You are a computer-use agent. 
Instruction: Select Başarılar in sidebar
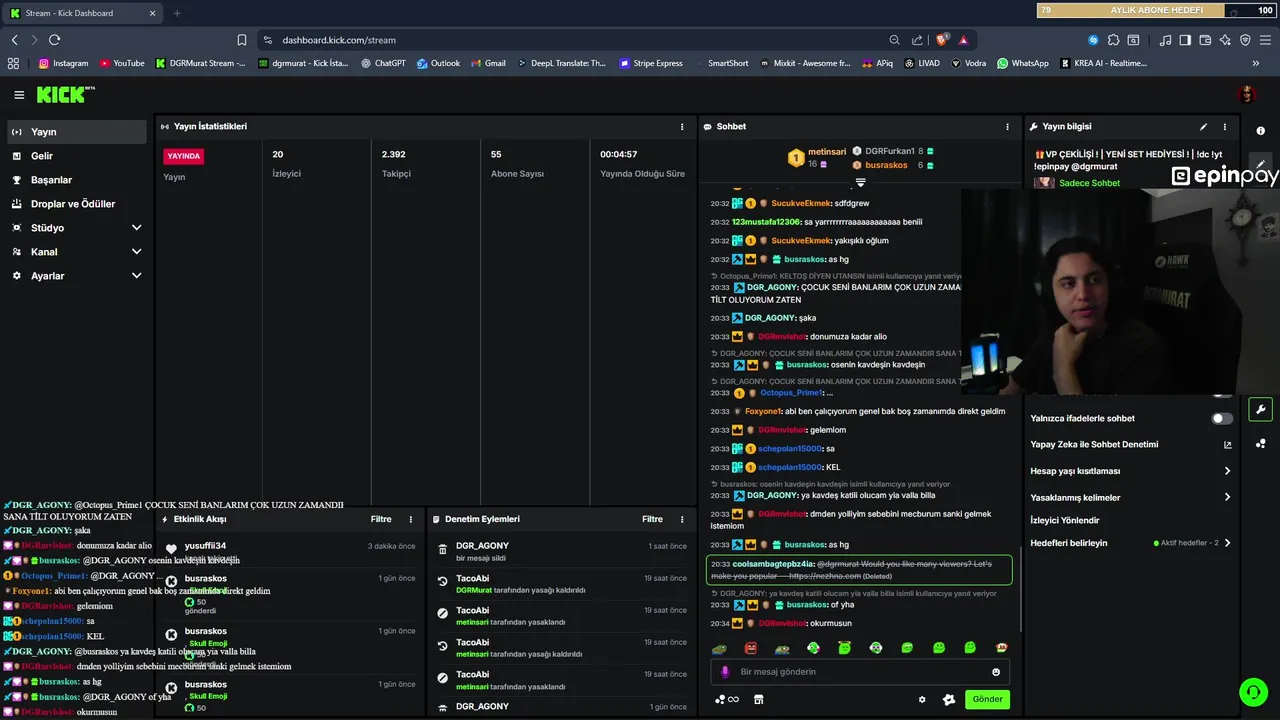pos(77,180)
